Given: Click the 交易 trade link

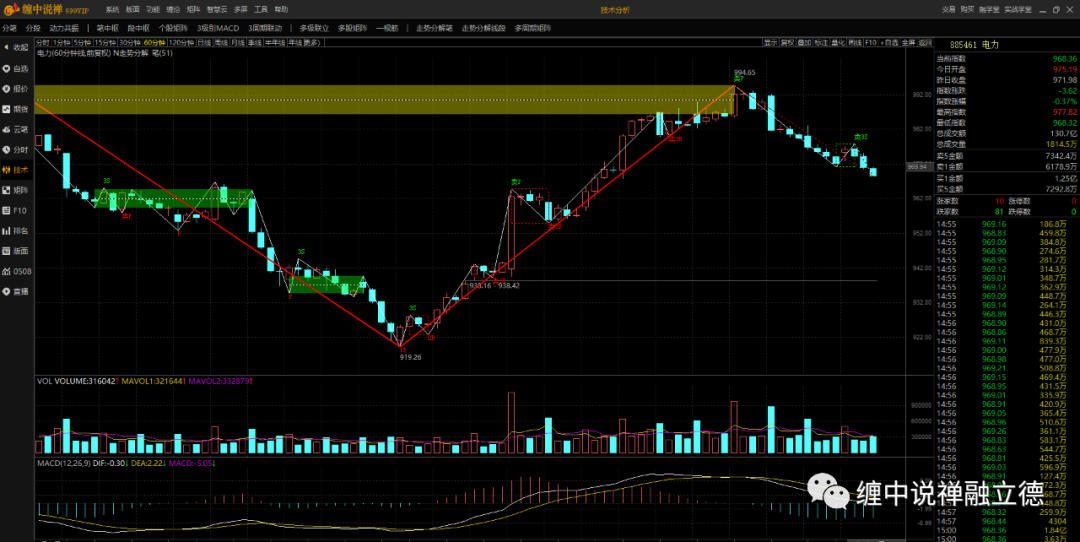Looking at the screenshot, I should 948,10.
